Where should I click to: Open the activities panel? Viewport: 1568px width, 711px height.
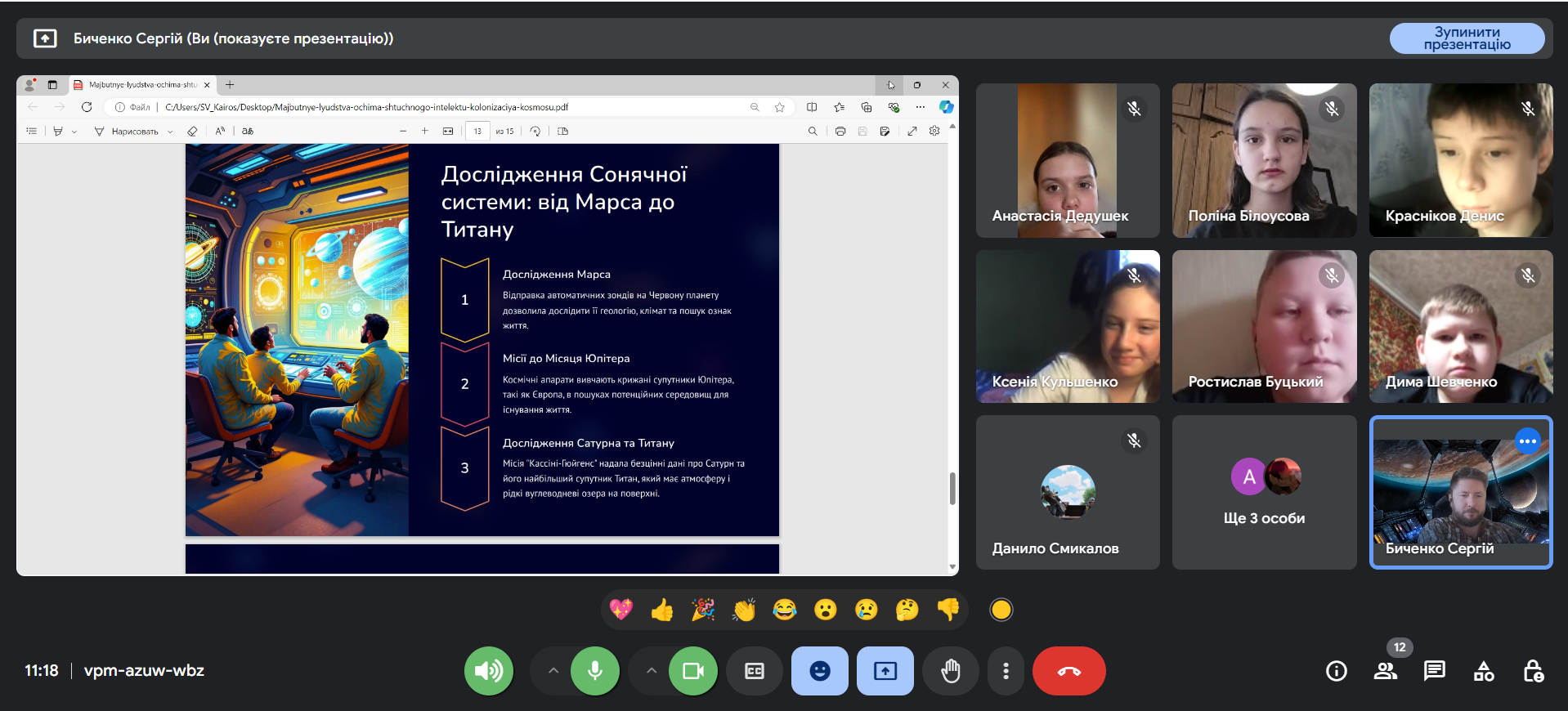(1483, 671)
